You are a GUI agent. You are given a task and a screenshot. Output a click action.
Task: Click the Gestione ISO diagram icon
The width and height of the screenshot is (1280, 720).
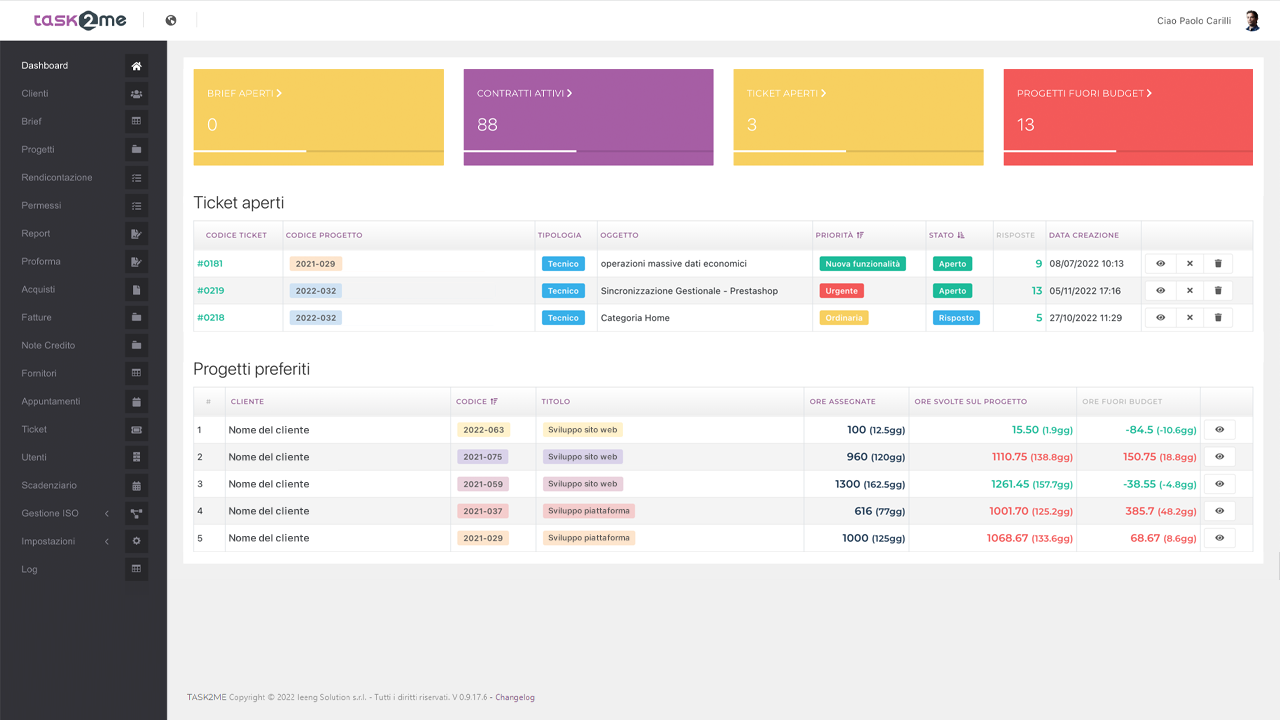click(x=137, y=514)
